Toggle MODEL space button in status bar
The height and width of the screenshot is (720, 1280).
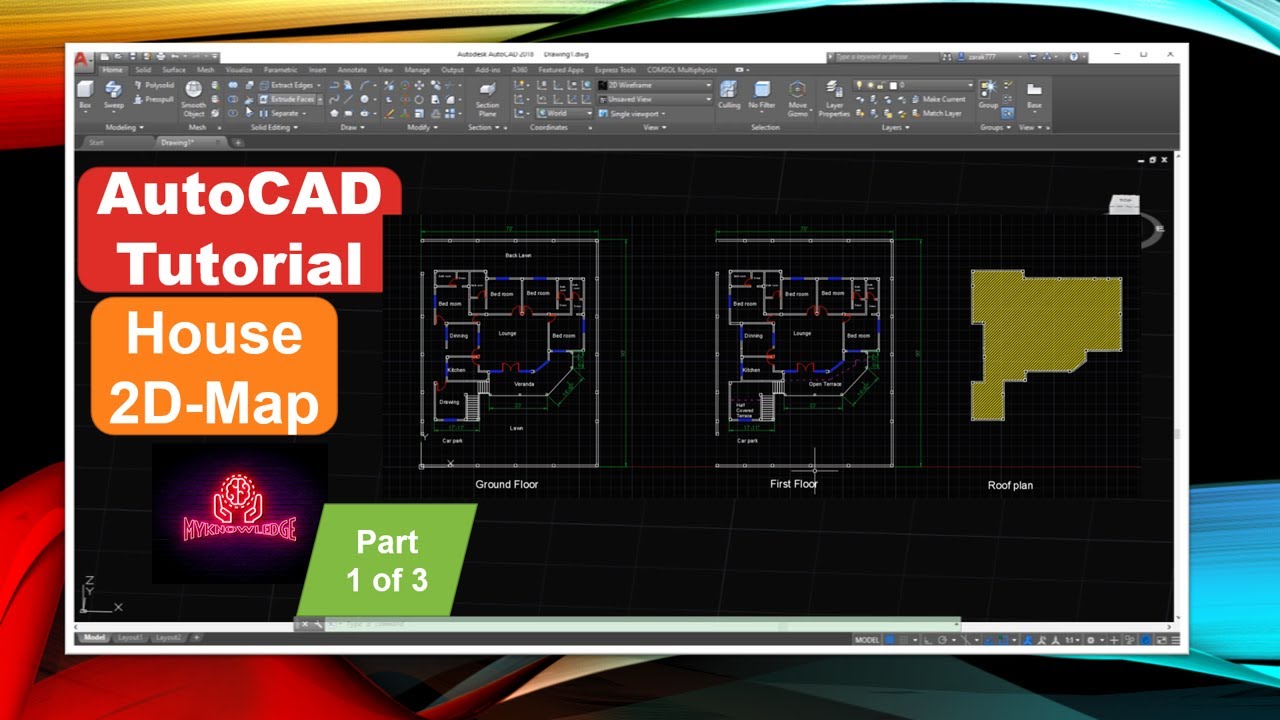(x=867, y=639)
